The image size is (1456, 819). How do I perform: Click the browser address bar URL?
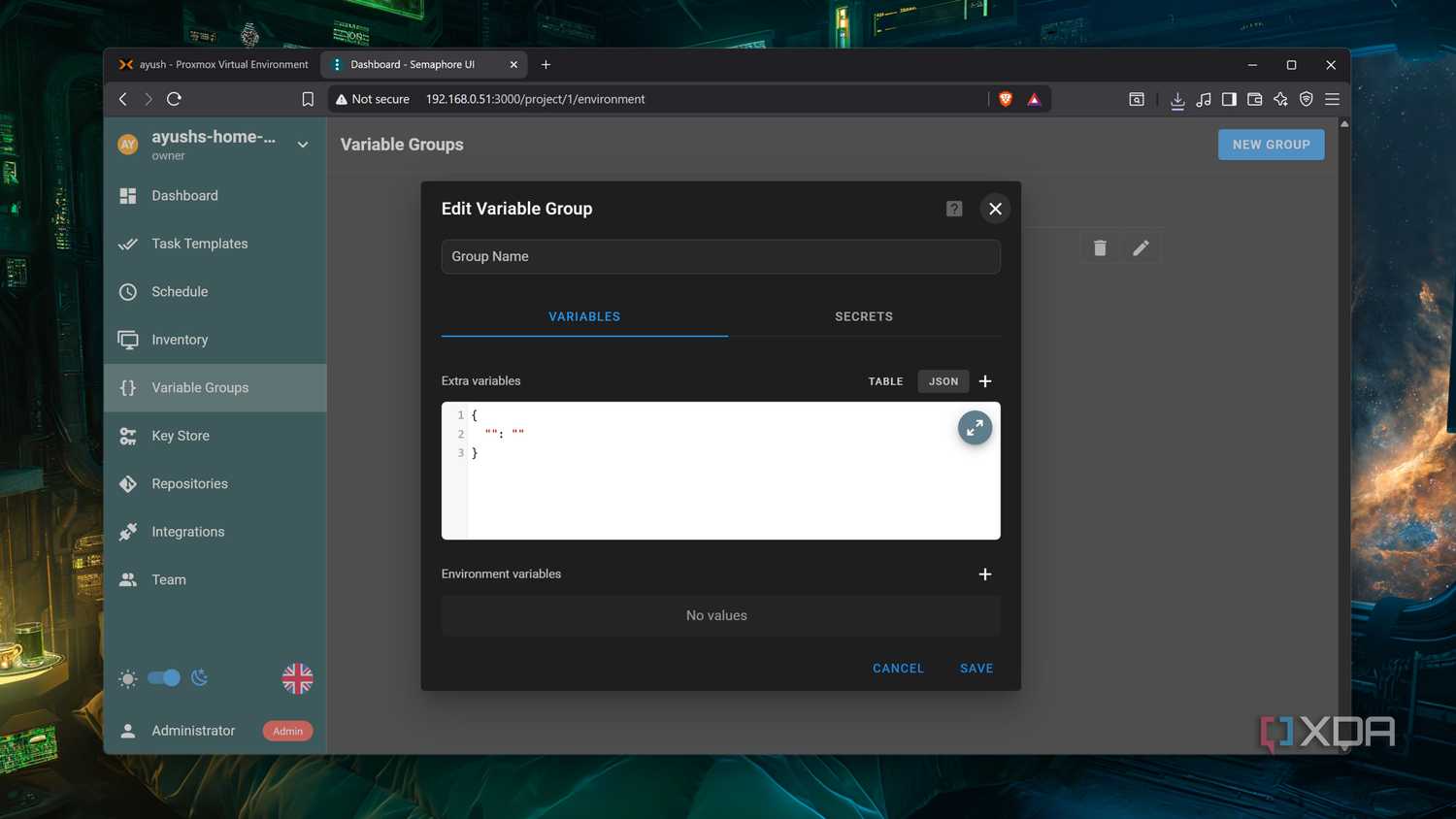tap(536, 99)
